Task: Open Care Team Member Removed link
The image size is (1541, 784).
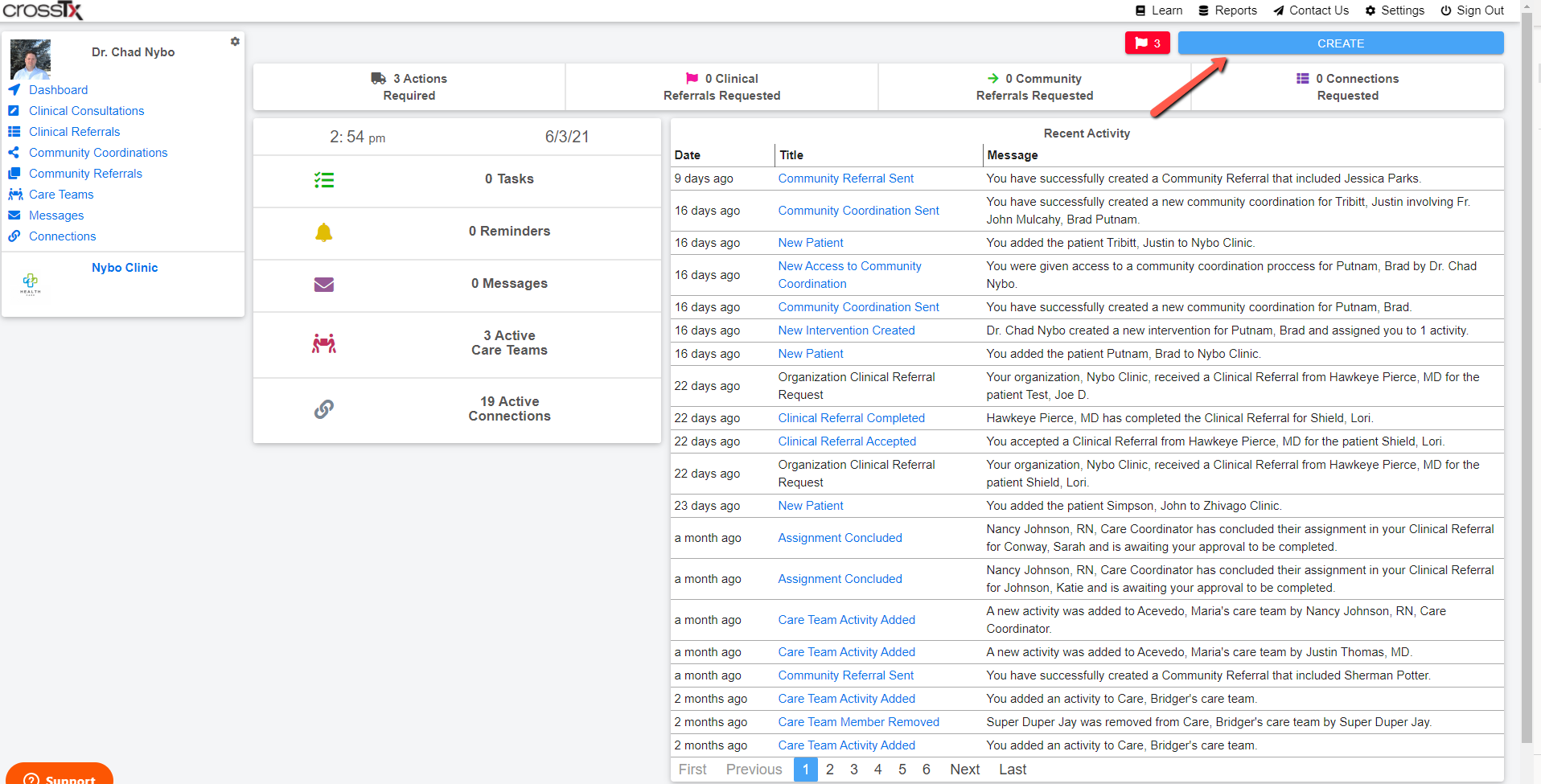Action: tap(858, 722)
